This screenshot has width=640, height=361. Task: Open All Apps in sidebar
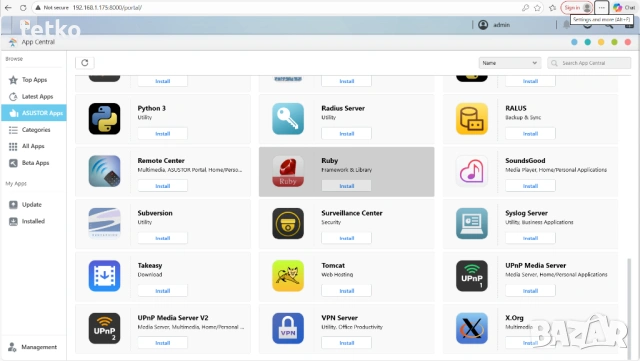tap(34, 146)
